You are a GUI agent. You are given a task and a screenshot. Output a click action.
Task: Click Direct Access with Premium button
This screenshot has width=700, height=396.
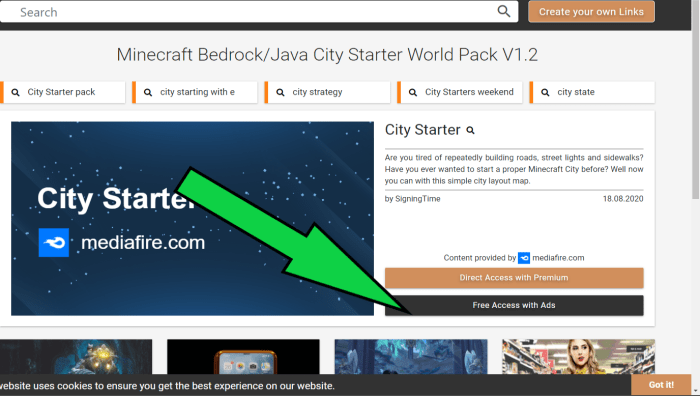[514, 278]
